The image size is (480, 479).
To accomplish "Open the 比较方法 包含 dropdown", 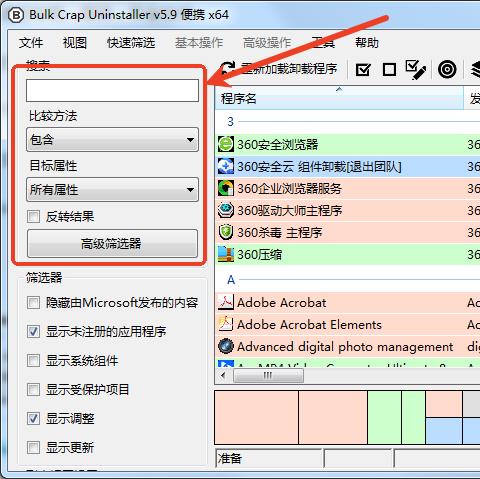I will click(x=112, y=140).
